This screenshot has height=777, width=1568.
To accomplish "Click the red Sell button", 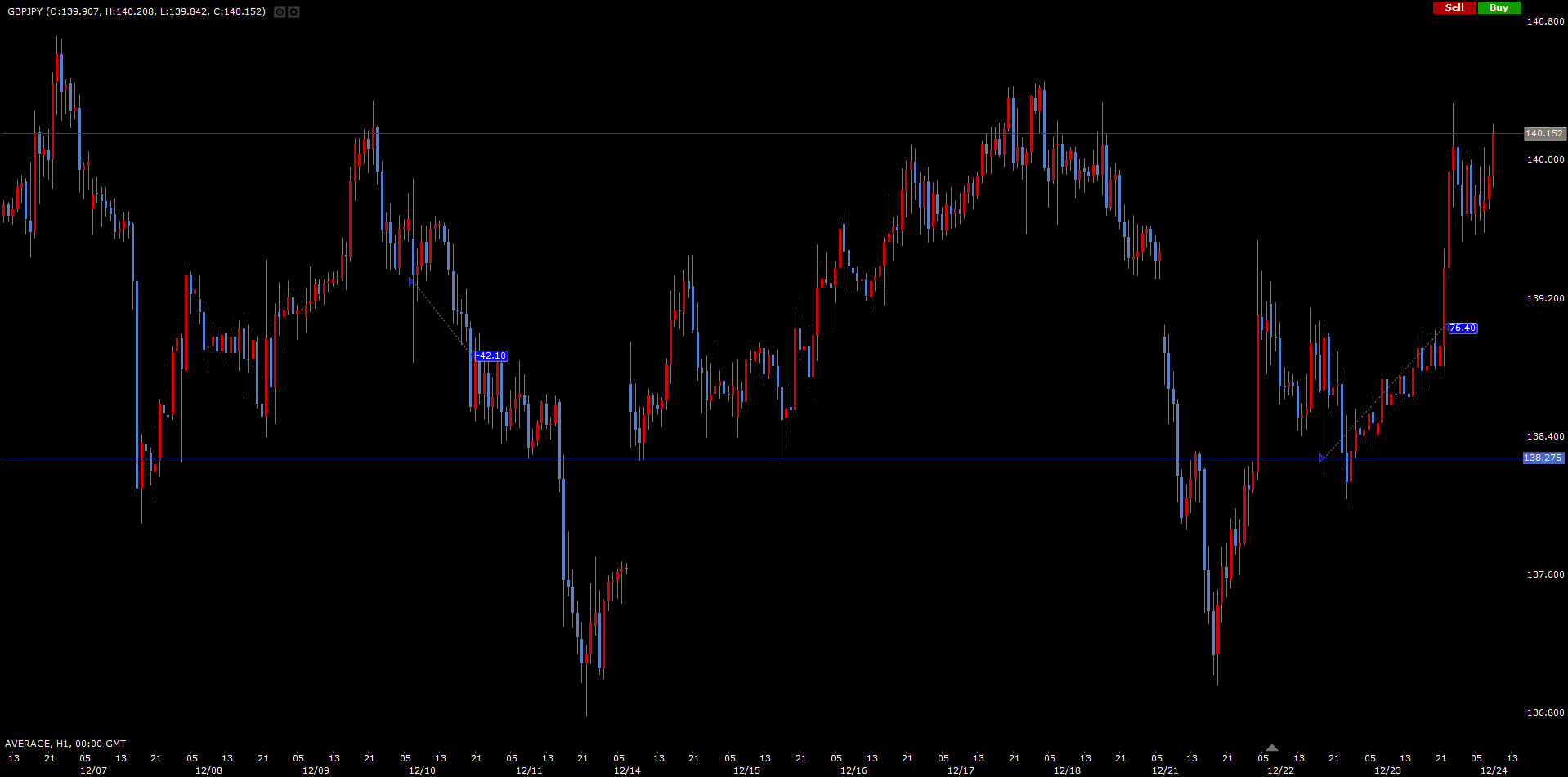I will pos(1454,7).
